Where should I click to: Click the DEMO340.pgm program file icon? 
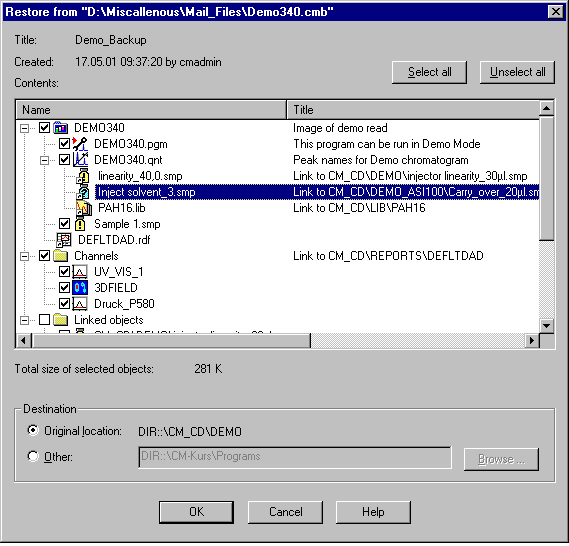point(80,144)
